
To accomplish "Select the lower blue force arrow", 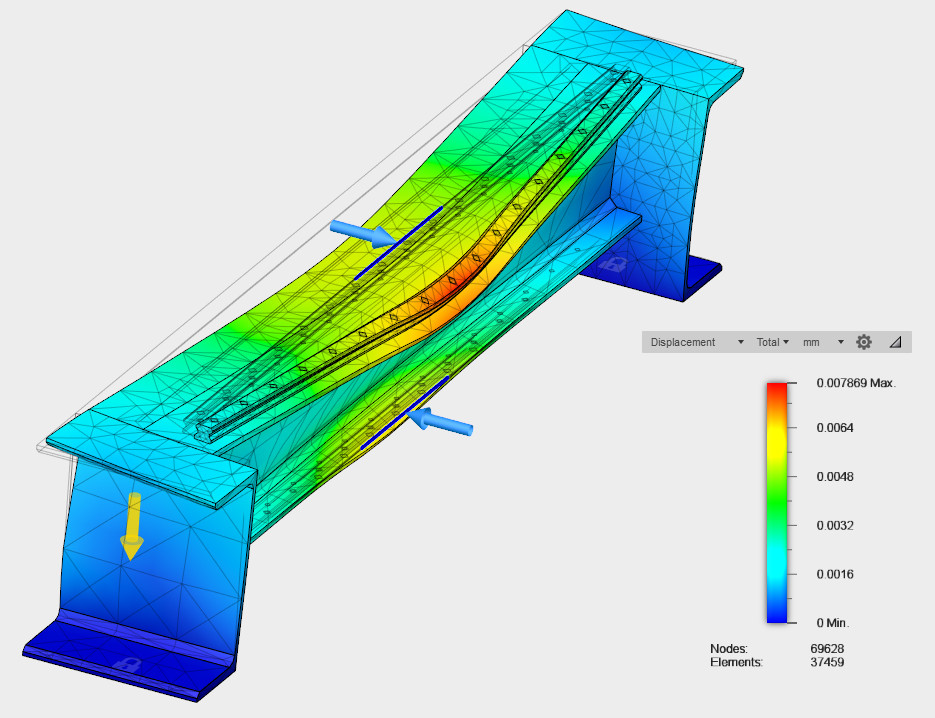I will click(x=441, y=420).
